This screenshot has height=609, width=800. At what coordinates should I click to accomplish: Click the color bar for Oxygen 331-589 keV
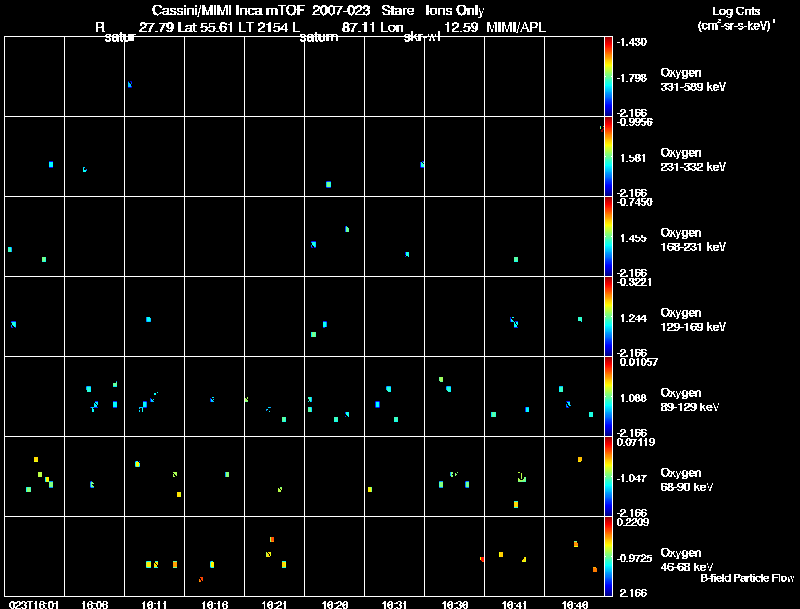click(608, 77)
